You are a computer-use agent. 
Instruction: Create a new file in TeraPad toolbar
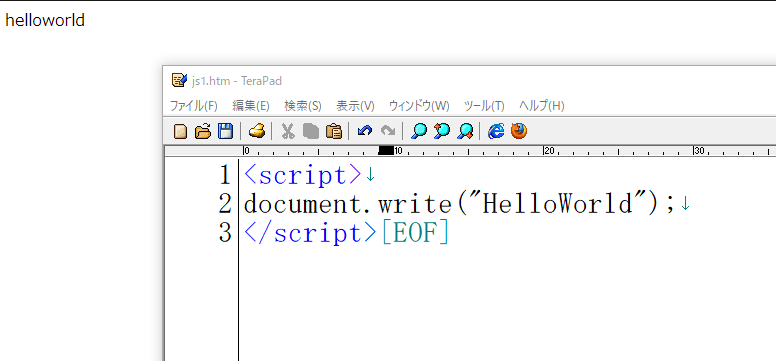[x=180, y=131]
